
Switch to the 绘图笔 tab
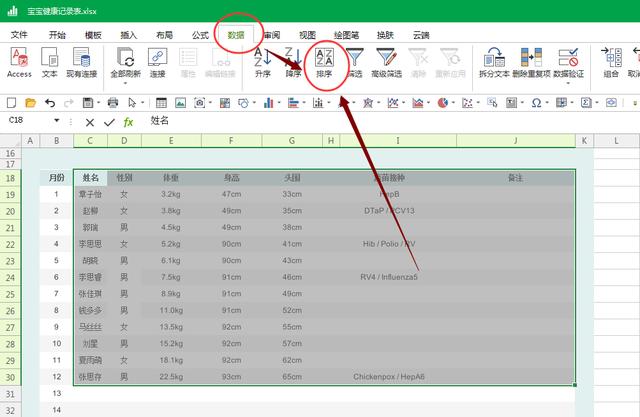pos(347,35)
